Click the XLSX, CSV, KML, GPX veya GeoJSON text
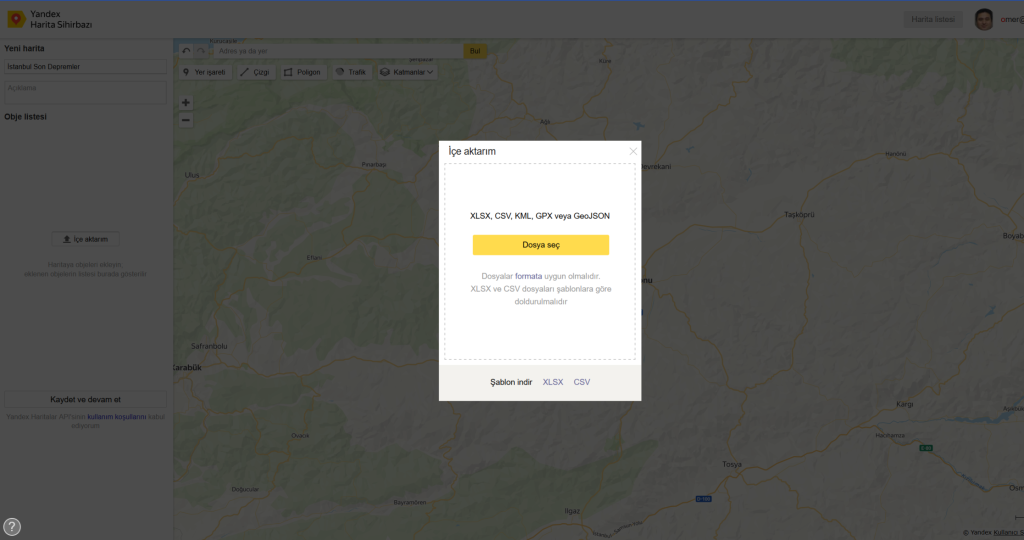Image resolution: width=1024 pixels, height=540 pixels. [x=540, y=216]
